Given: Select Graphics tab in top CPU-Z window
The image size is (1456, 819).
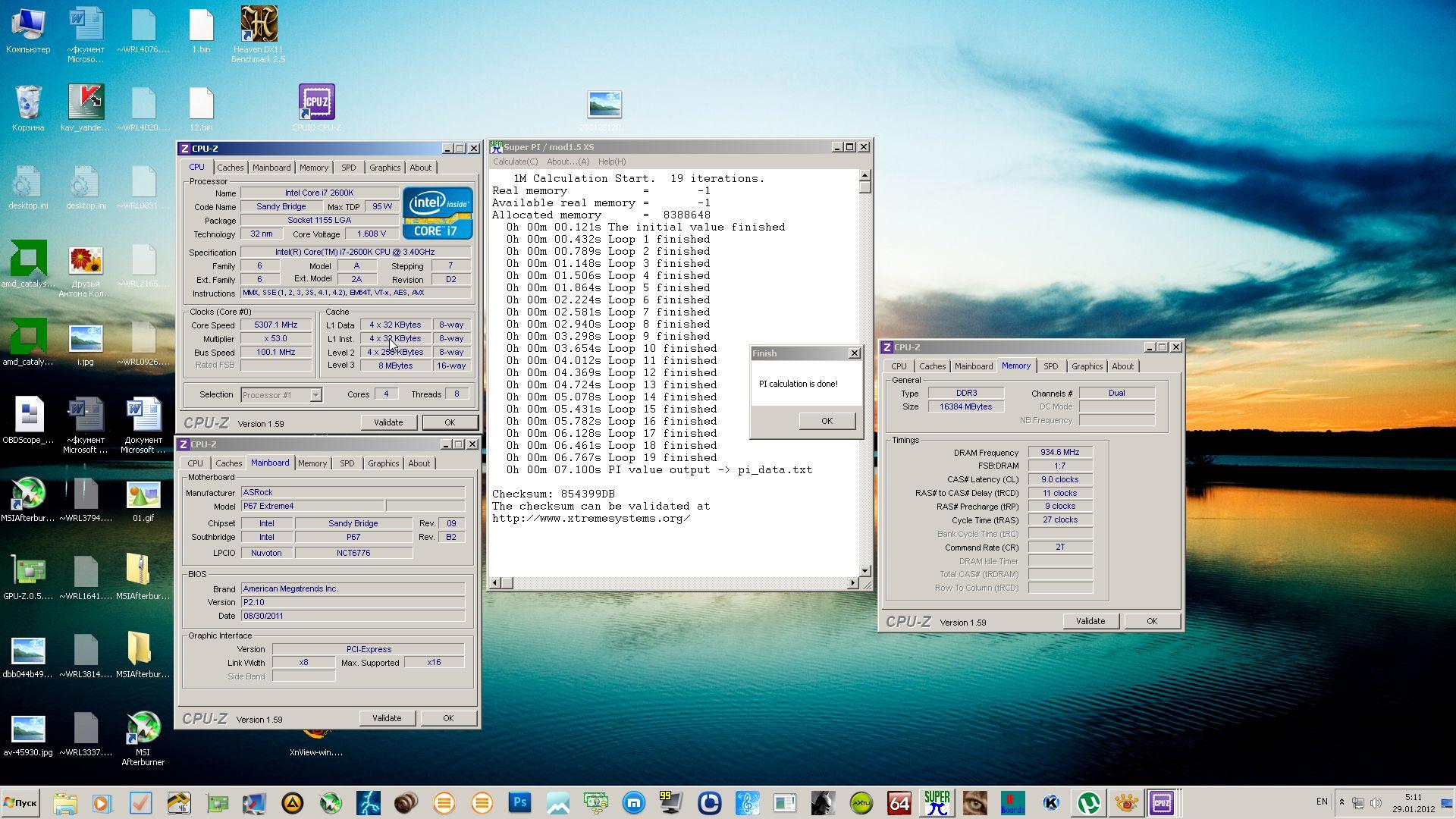Looking at the screenshot, I should tap(384, 168).
